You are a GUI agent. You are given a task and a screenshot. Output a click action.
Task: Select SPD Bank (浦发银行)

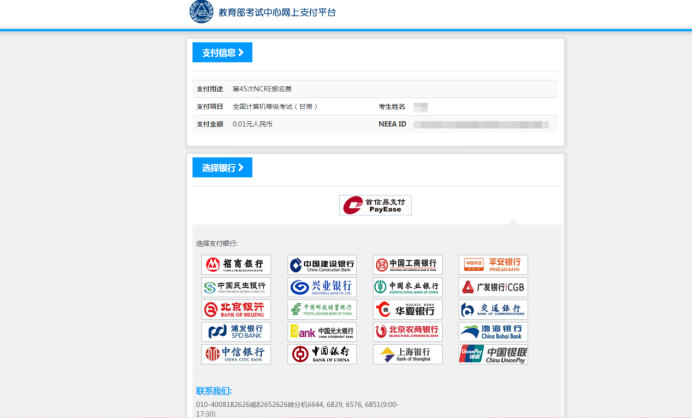[236, 331]
